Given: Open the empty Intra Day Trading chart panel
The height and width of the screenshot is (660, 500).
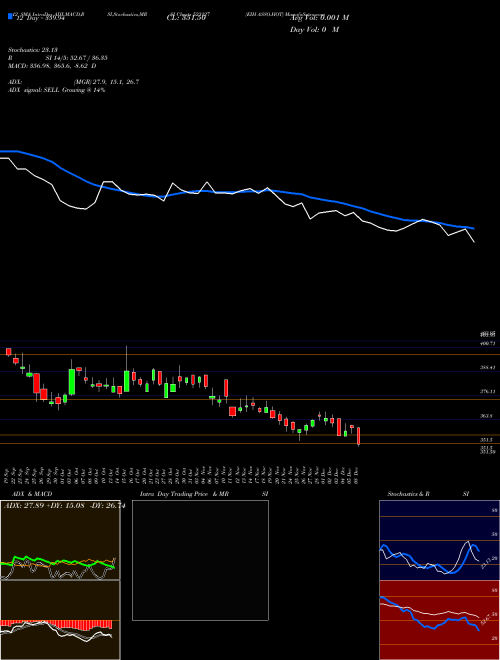Looking at the screenshot, I should point(200,560).
